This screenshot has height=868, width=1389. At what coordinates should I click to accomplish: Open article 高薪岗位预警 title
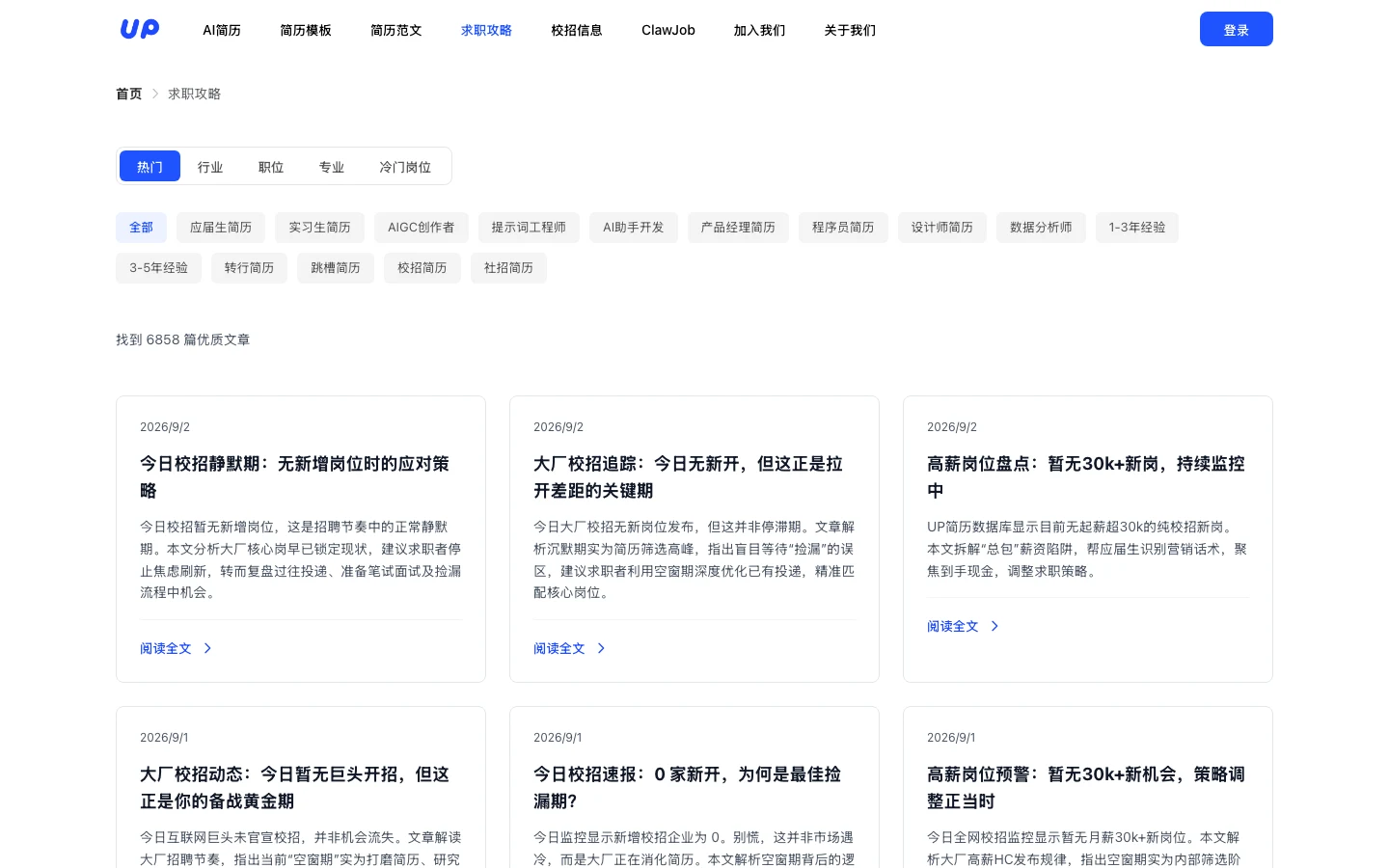click(x=1086, y=788)
